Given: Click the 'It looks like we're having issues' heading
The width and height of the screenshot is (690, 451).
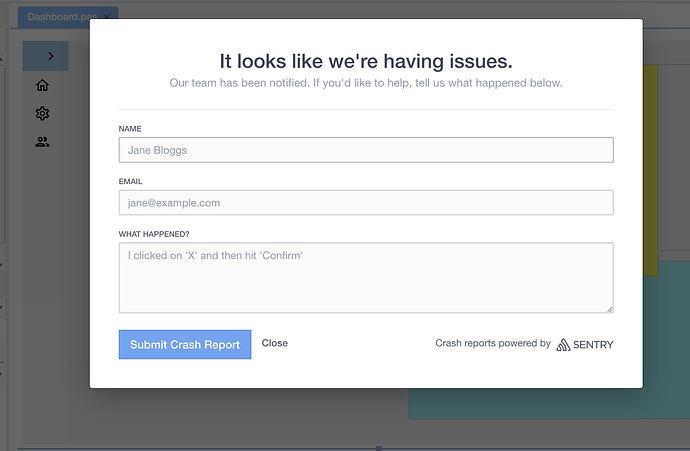Looking at the screenshot, I should coord(365,61).
